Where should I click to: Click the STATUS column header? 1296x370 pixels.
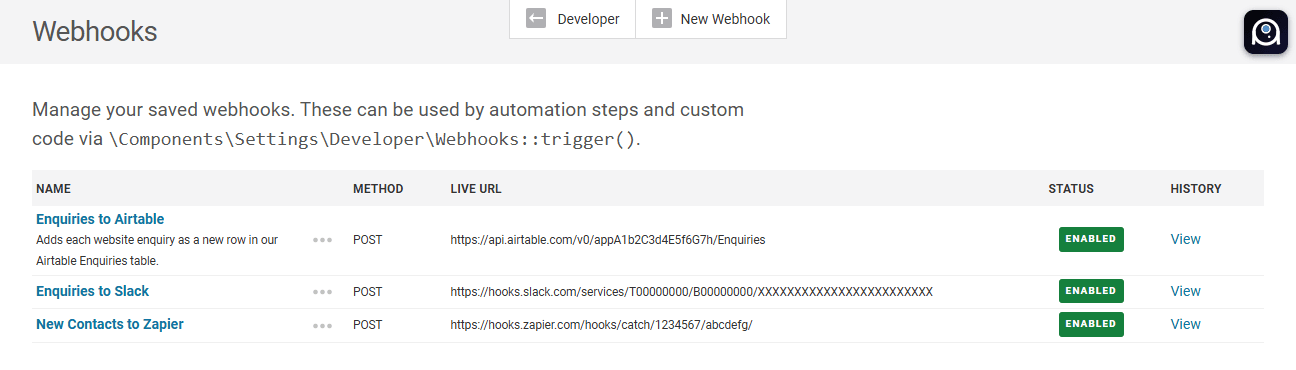pyautogui.click(x=1071, y=189)
